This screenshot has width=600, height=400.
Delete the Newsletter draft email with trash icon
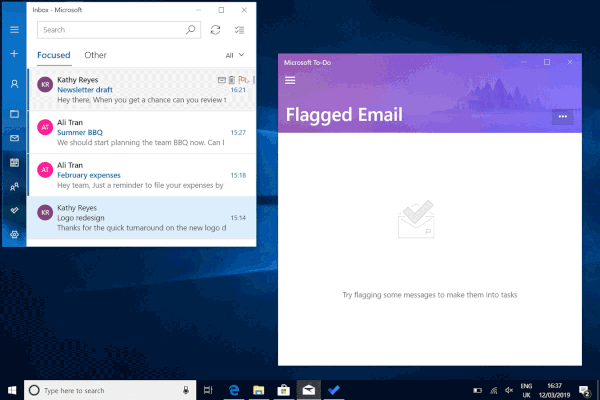(x=232, y=80)
